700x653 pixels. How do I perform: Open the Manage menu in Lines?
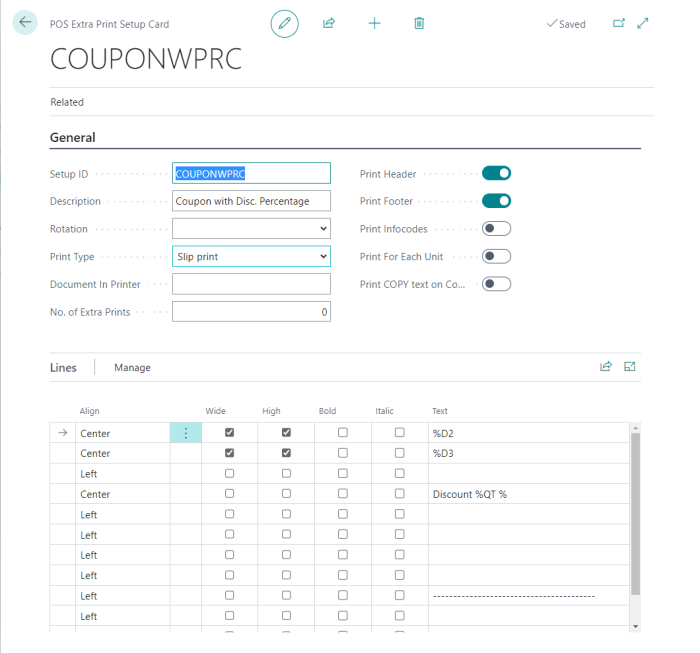pos(132,367)
